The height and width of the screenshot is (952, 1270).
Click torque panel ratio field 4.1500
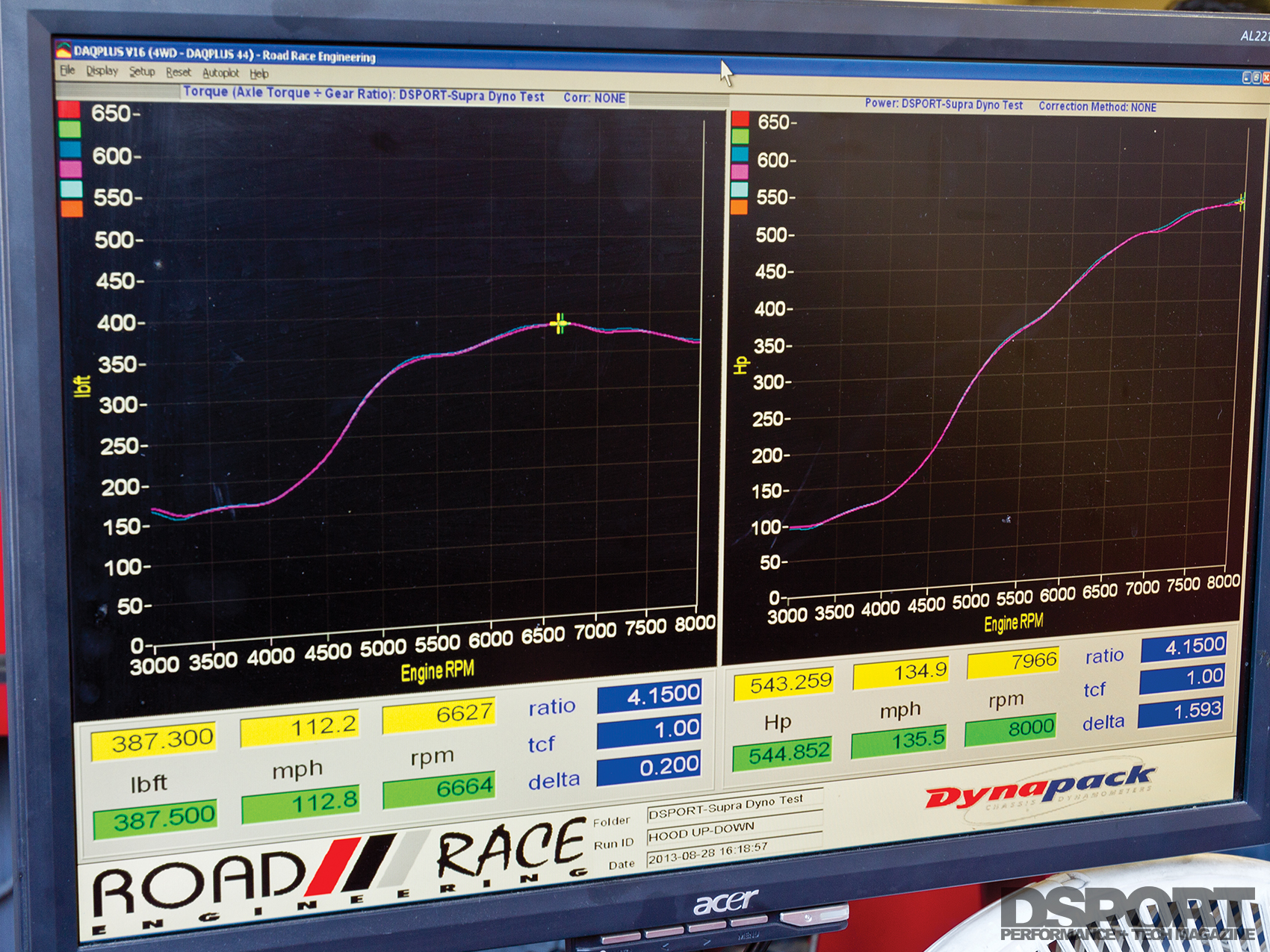(649, 696)
